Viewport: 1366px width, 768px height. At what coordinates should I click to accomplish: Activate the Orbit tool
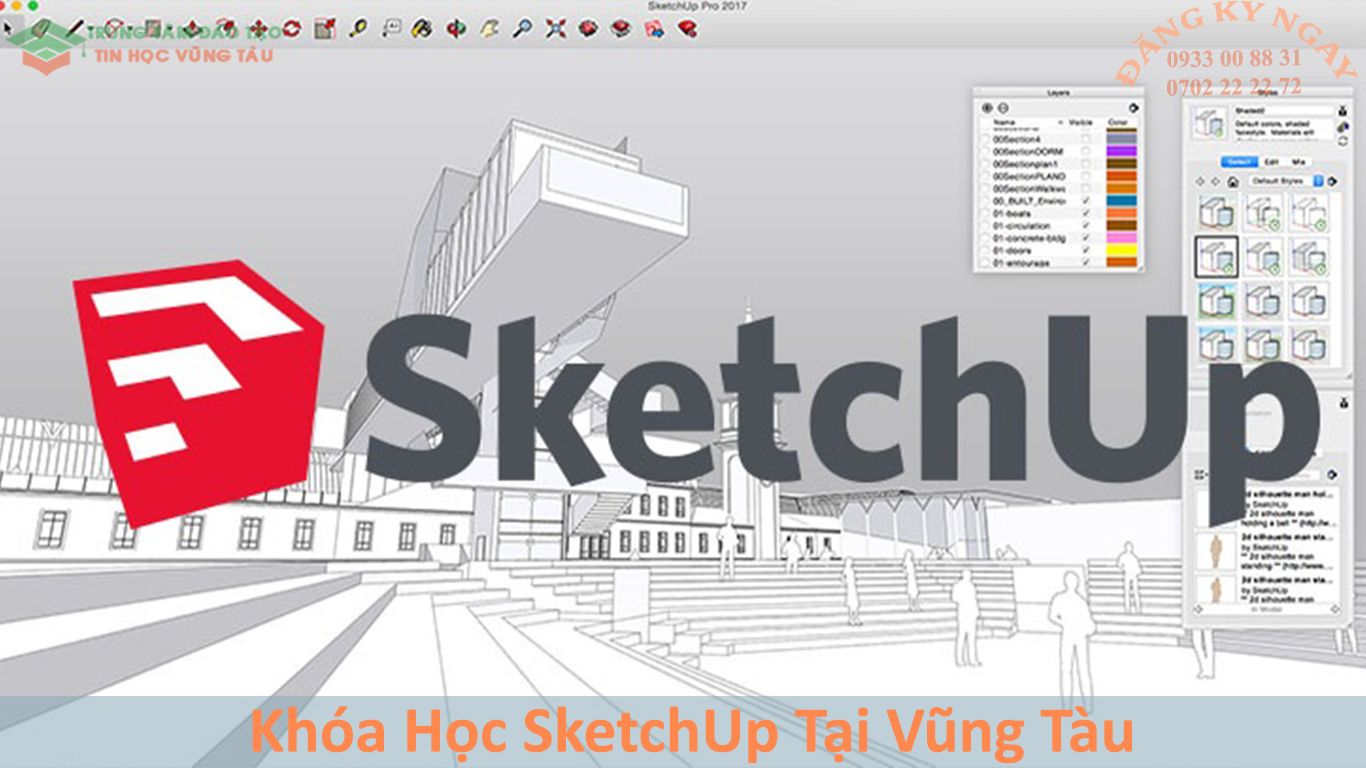pos(456,28)
